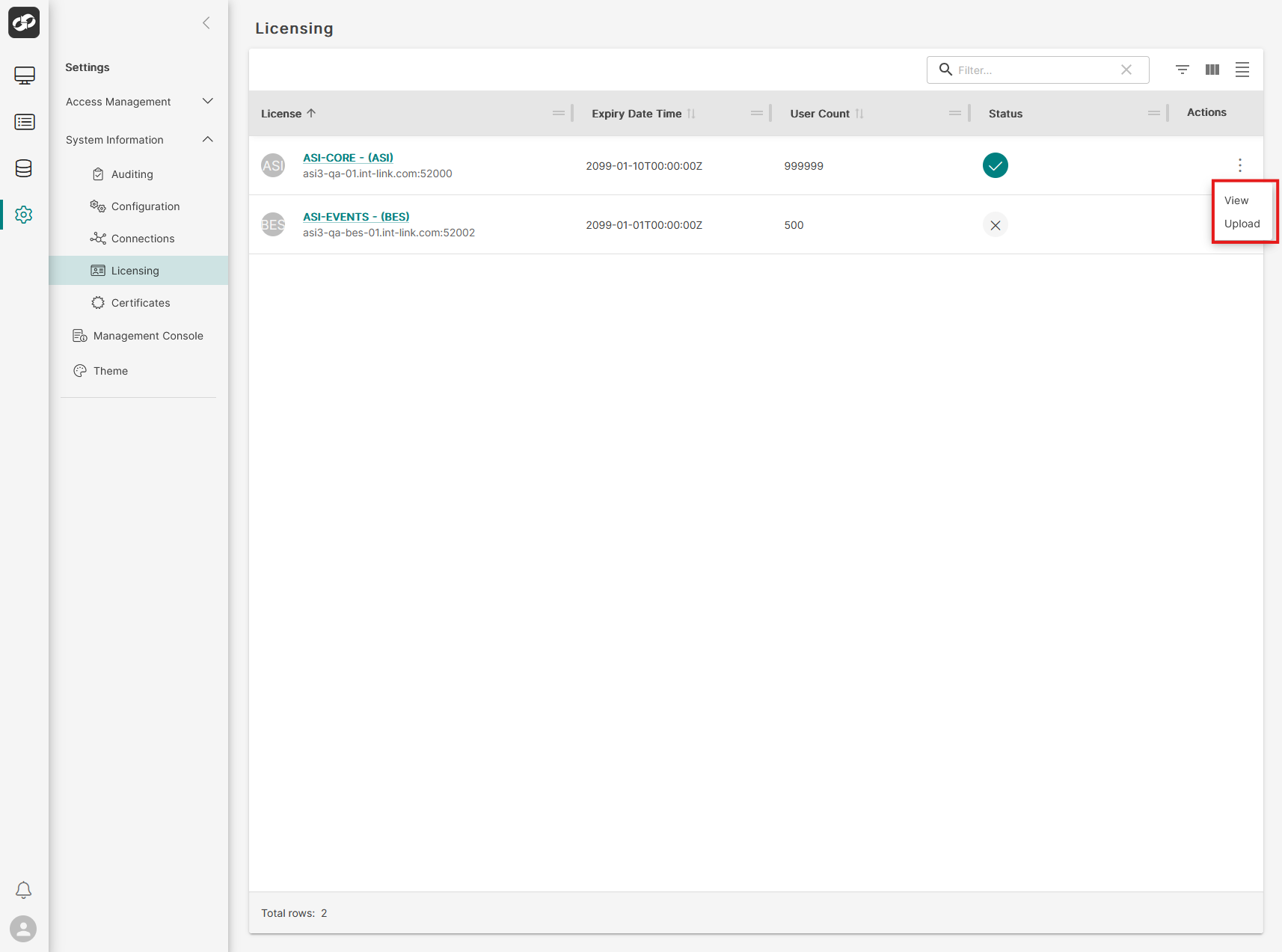Click expiry date 2099-01-01T00:00:00Z

point(644,225)
